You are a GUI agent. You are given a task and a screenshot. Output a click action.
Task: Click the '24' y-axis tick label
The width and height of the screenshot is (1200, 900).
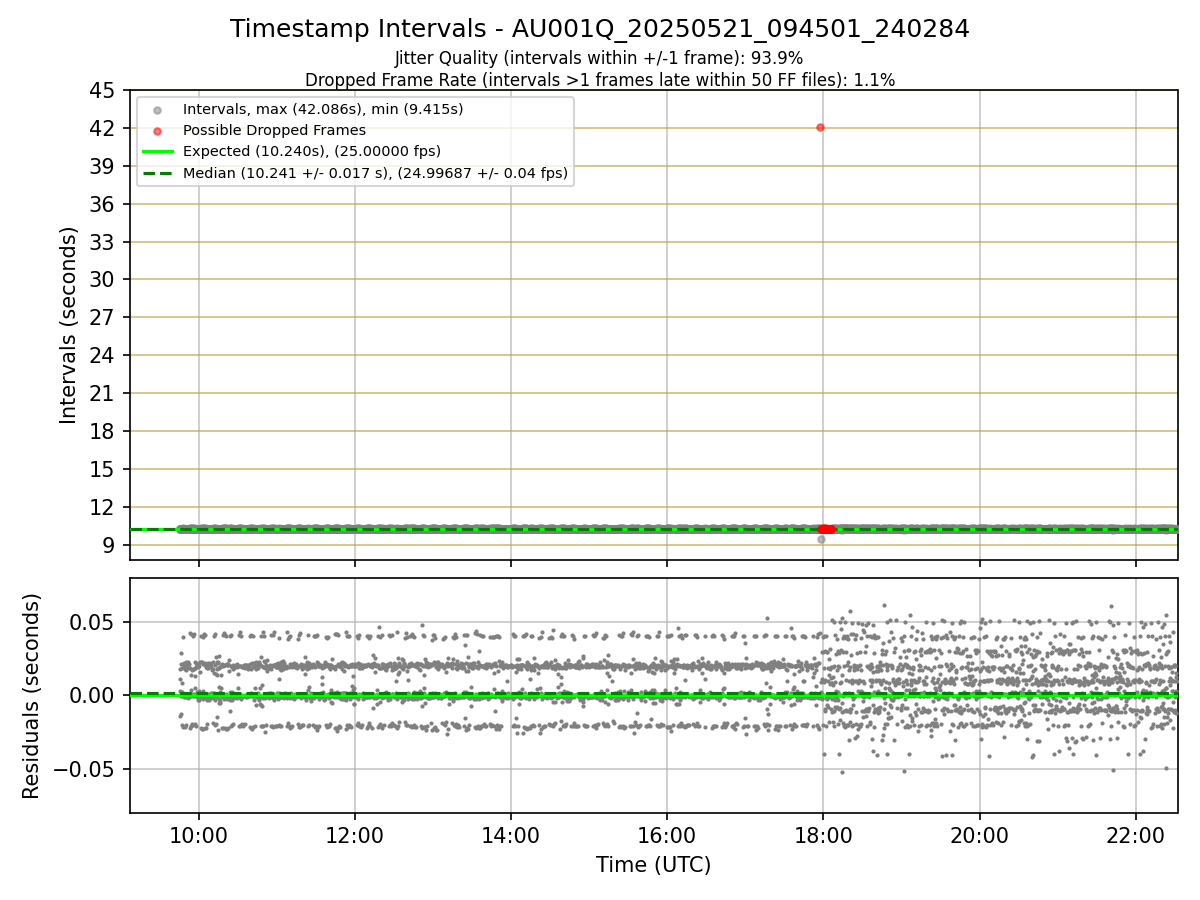coord(102,356)
